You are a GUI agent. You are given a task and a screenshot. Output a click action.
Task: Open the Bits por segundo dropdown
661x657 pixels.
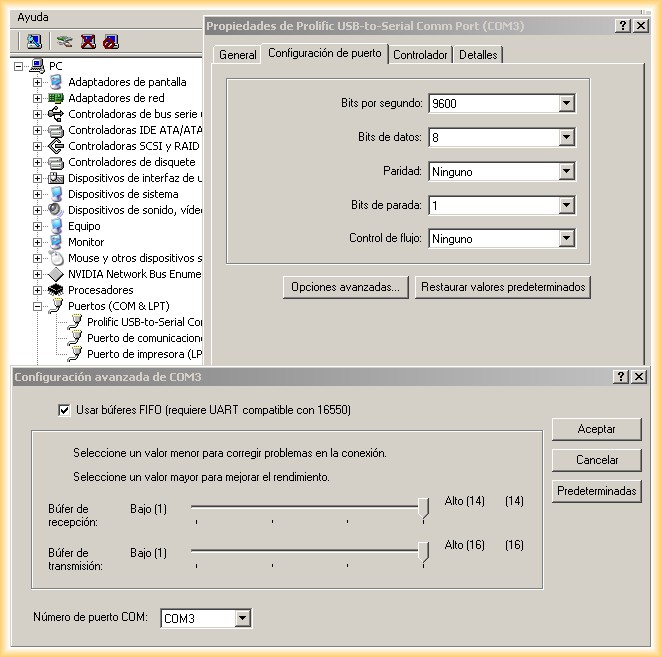click(x=567, y=104)
